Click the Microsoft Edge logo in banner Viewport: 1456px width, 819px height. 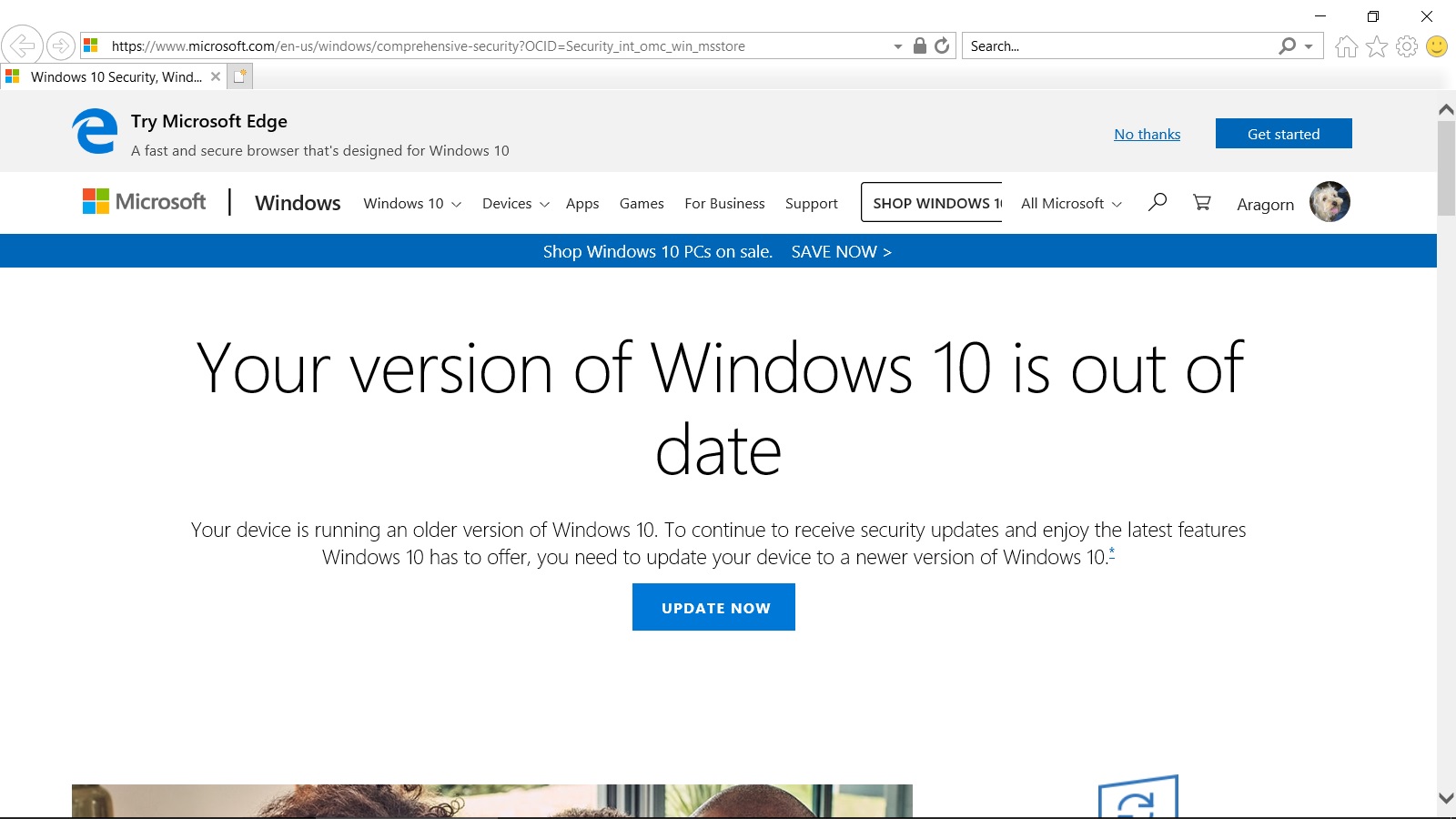tap(96, 132)
